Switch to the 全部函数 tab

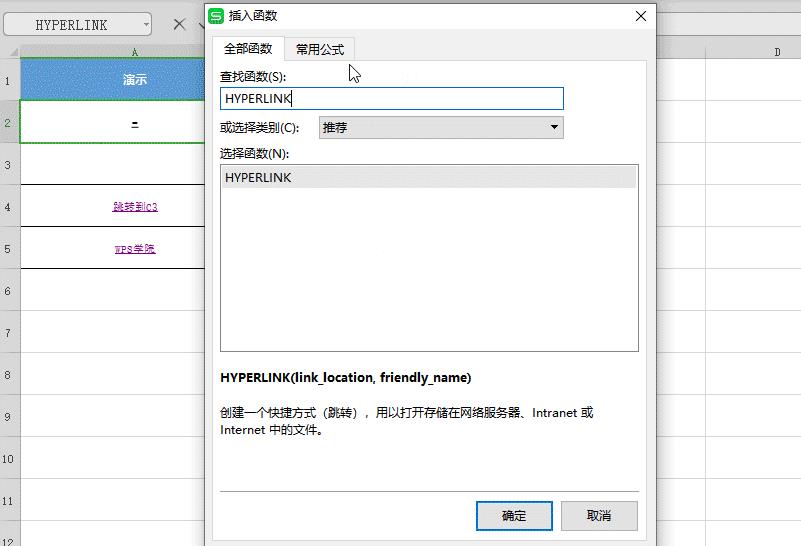(x=248, y=49)
